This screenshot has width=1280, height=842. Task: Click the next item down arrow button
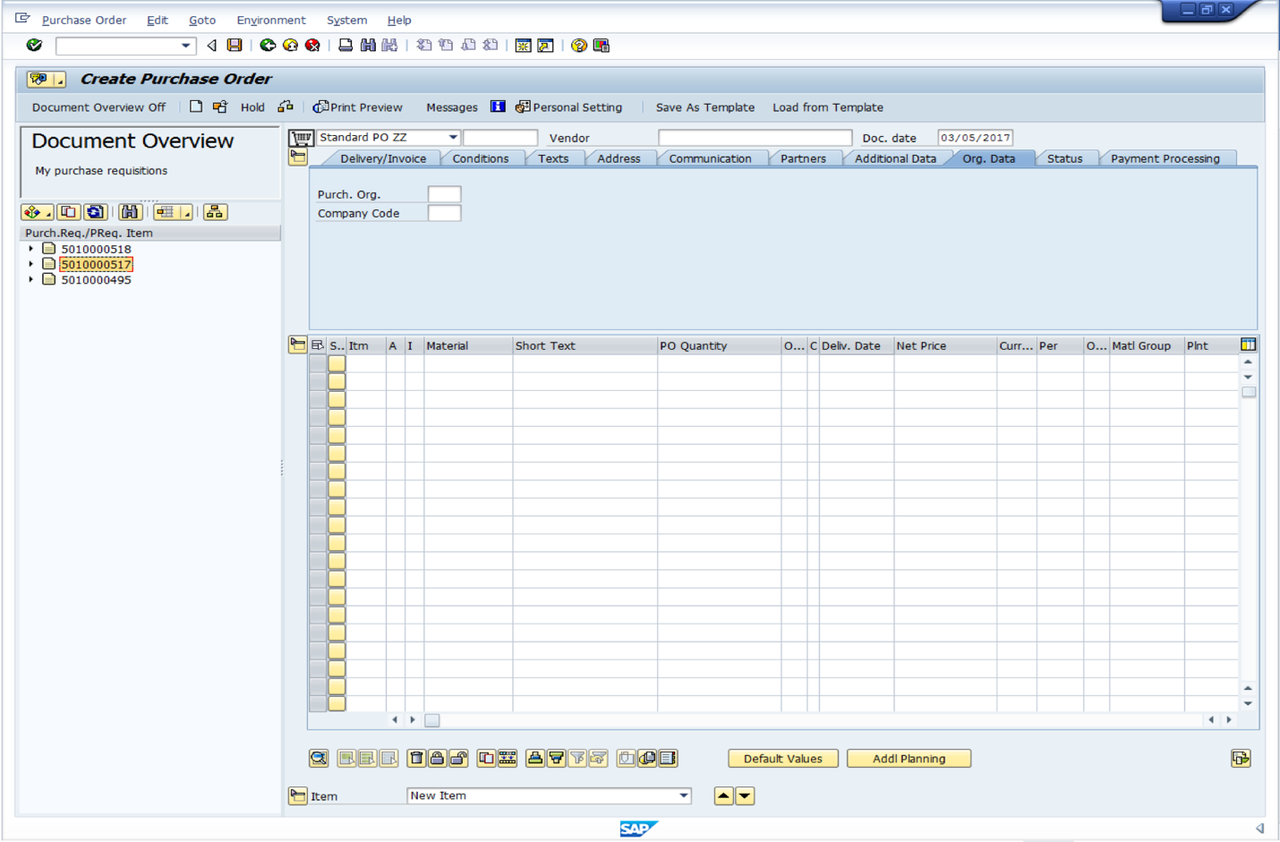tap(745, 796)
